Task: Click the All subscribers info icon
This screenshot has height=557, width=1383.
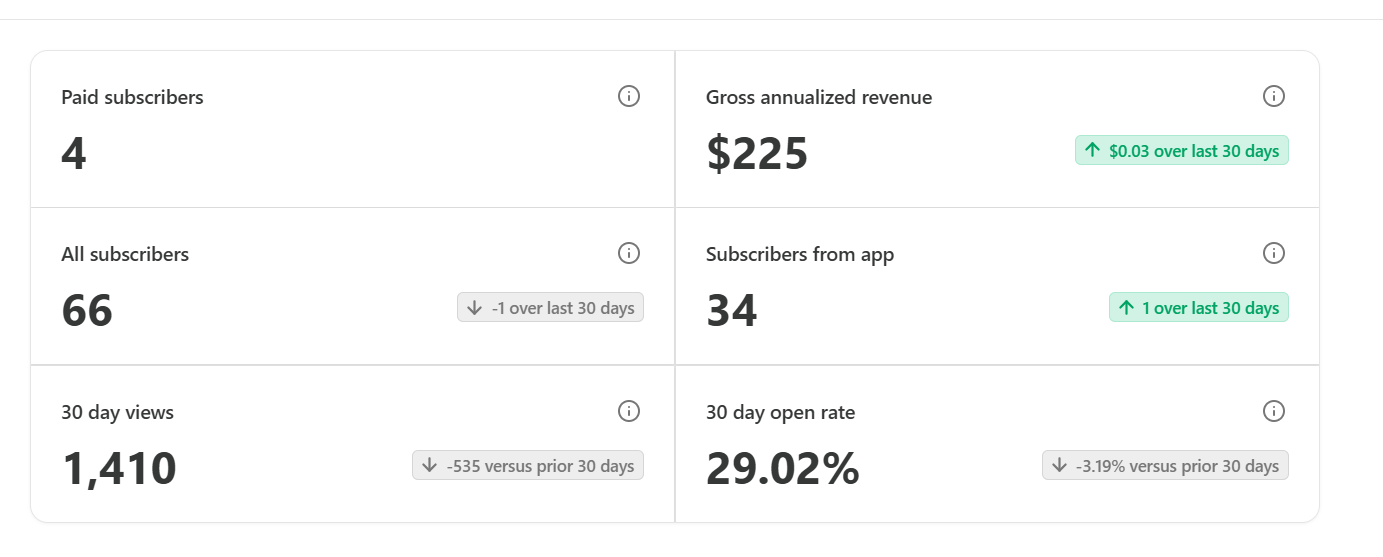Action: (628, 253)
